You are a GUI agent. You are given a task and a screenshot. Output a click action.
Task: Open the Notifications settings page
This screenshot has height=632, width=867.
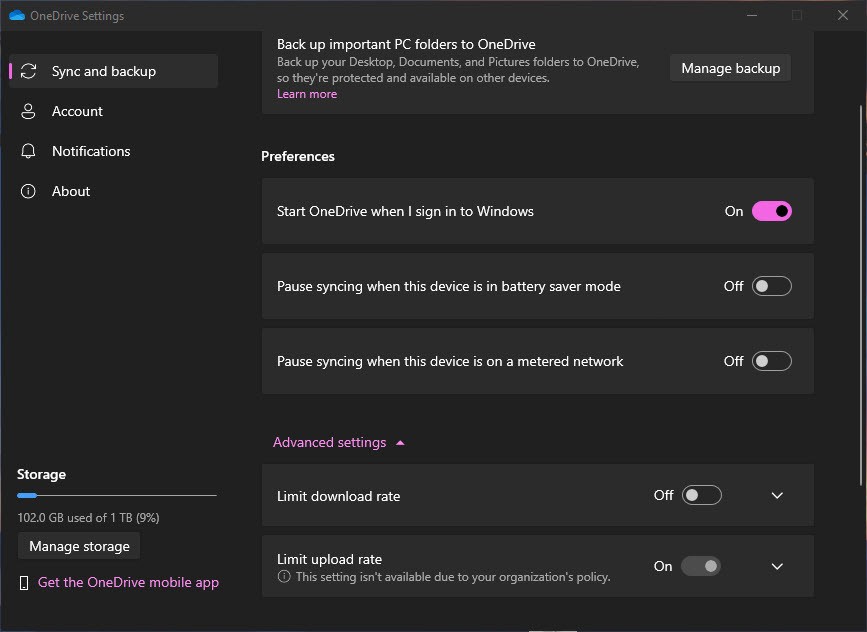(90, 151)
